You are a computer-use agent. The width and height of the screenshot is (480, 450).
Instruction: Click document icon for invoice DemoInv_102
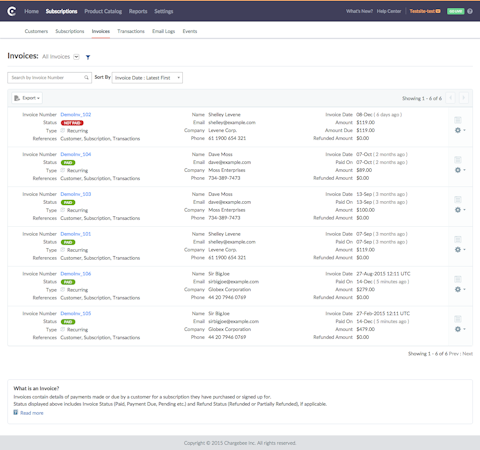coord(458,120)
